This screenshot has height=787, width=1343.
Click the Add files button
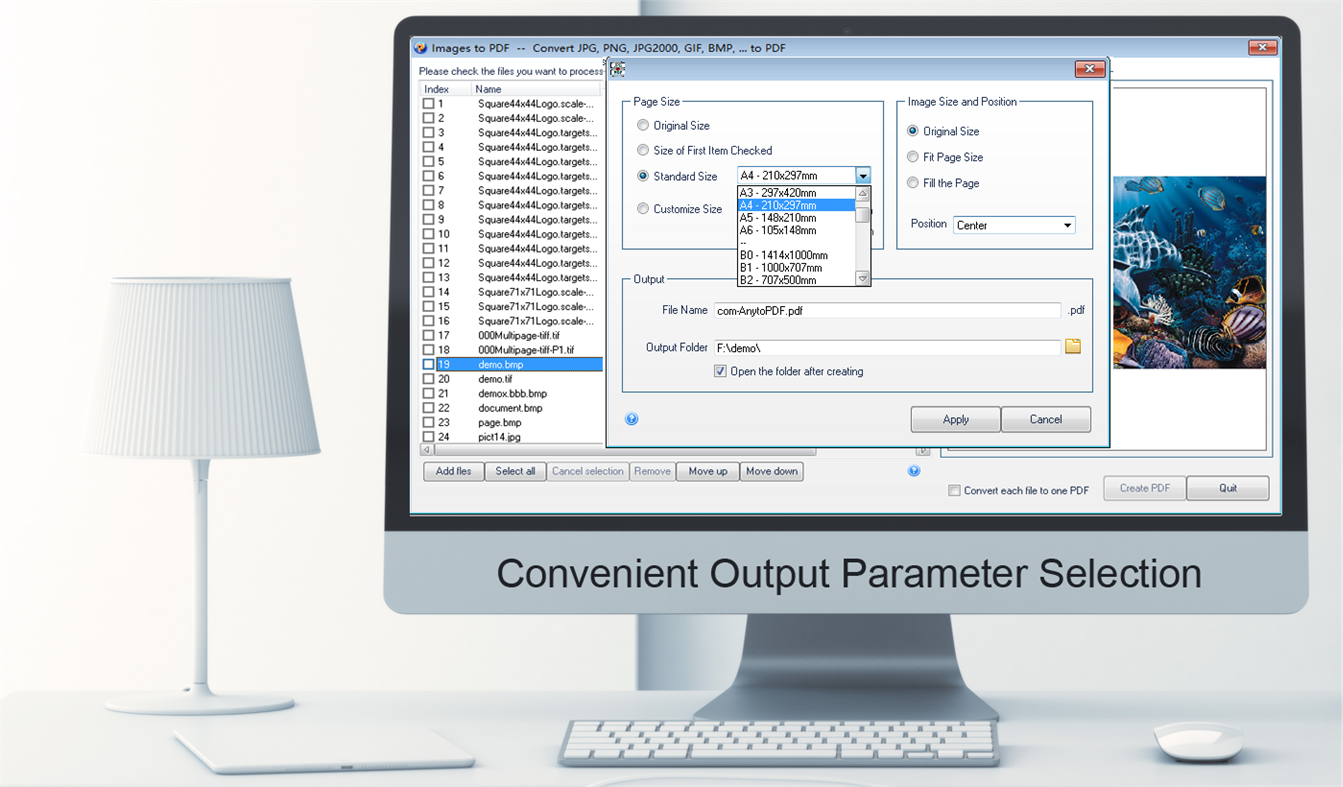coord(453,470)
